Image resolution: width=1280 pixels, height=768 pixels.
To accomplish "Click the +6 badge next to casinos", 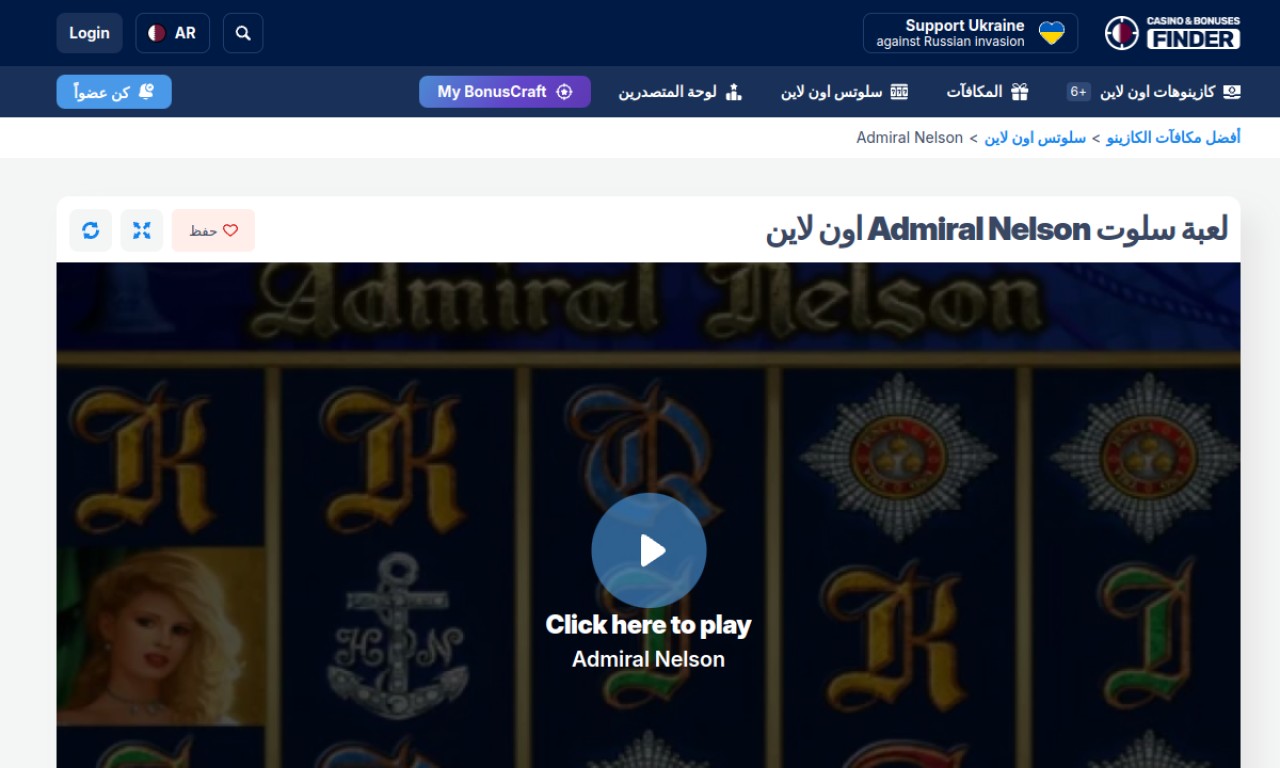I will tap(1079, 92).
